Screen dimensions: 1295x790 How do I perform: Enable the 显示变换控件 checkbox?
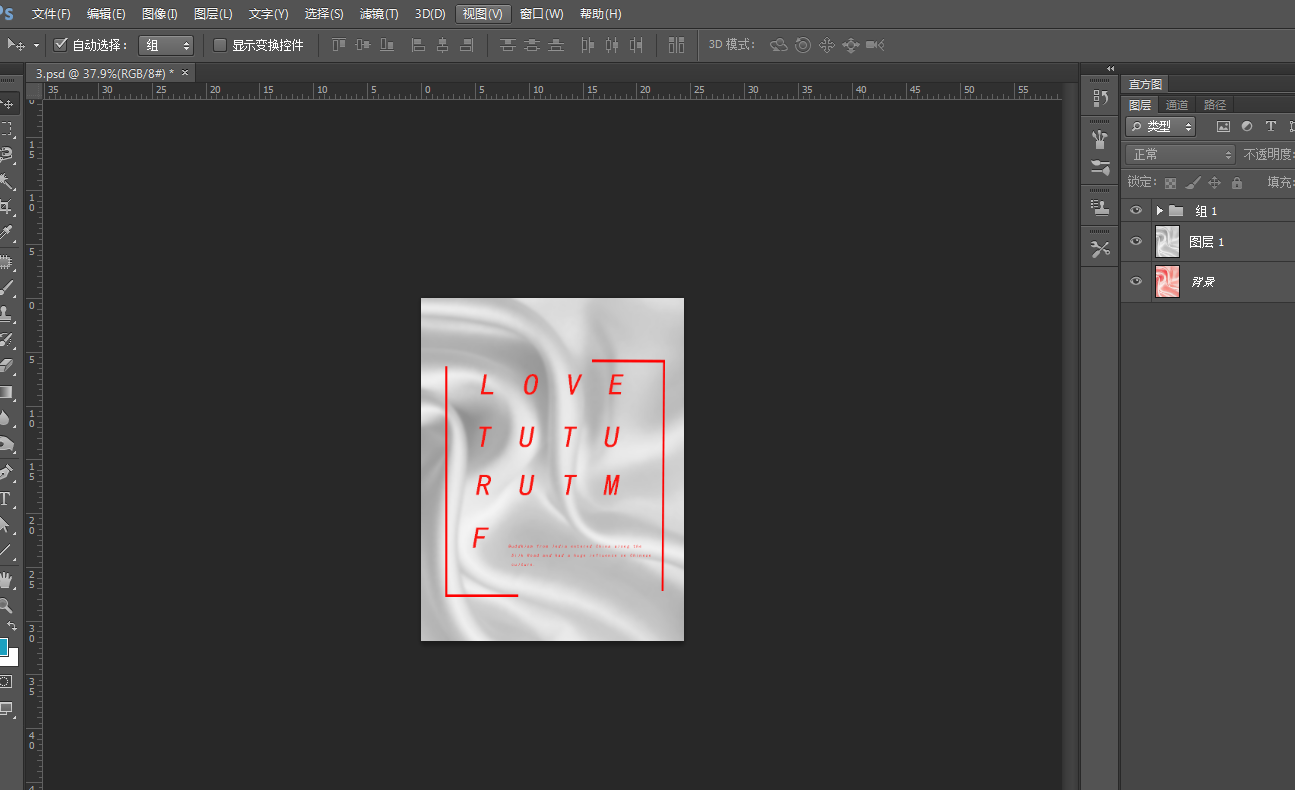click(220, 45)
